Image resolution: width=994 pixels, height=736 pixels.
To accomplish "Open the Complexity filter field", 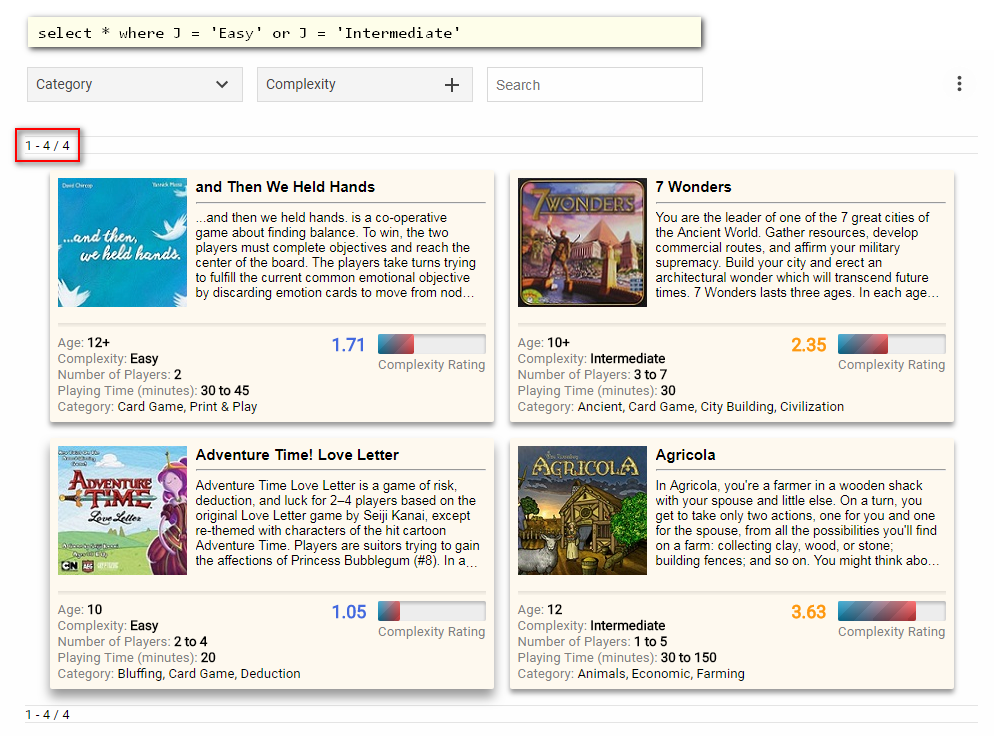I will pyautogui.click(x=345, y=85).
